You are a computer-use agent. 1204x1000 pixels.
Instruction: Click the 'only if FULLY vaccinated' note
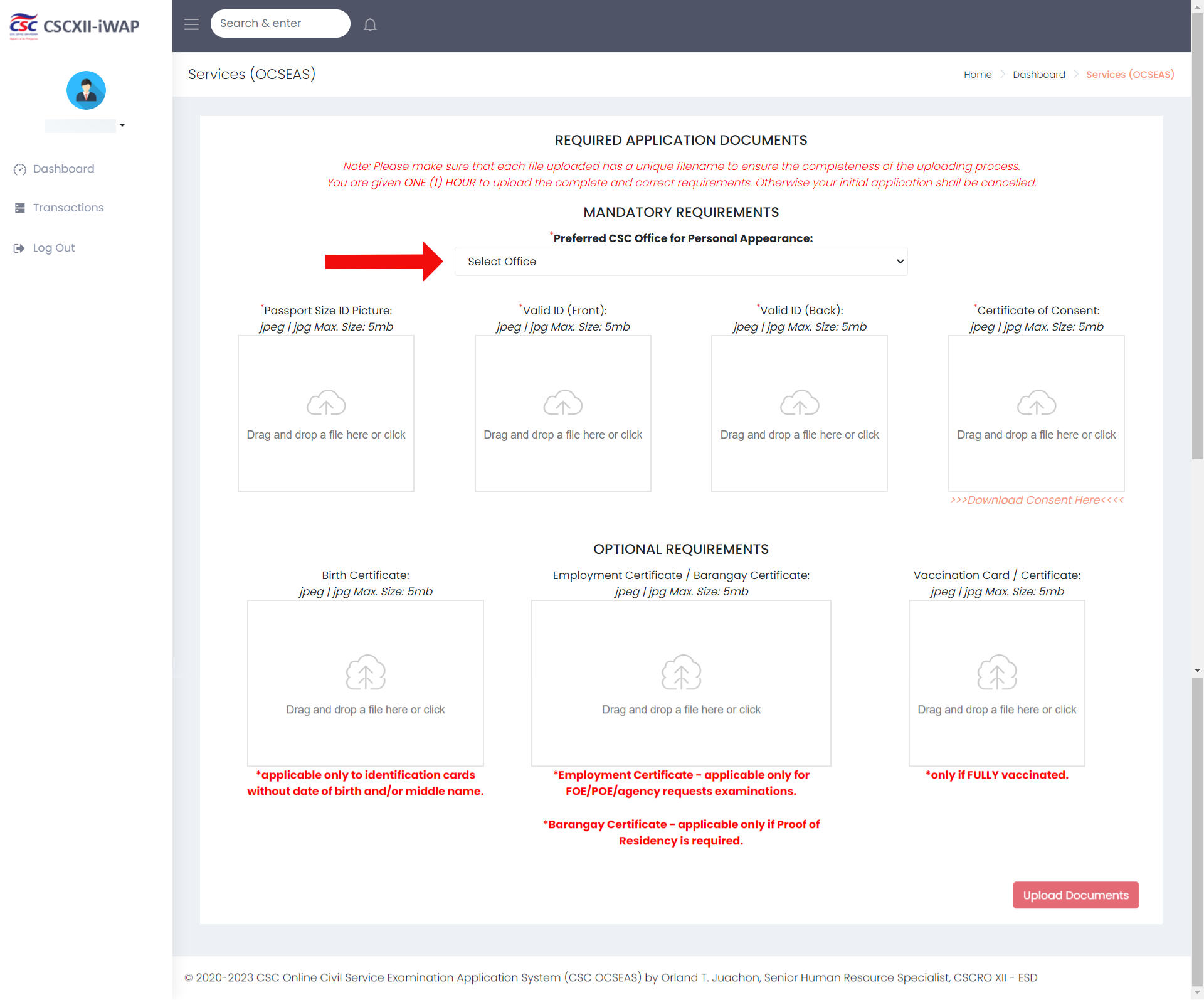(x=997, y=775)
